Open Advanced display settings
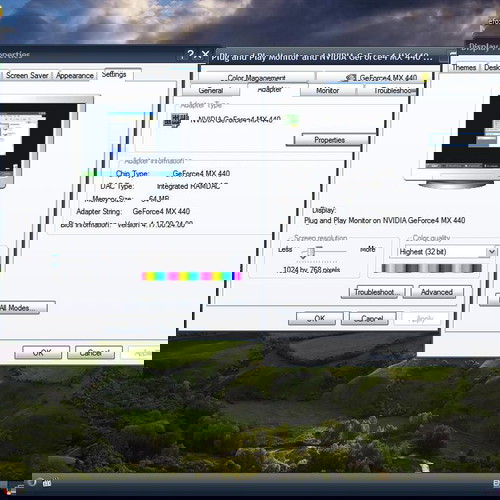The image size is (500, 500). 437,292
